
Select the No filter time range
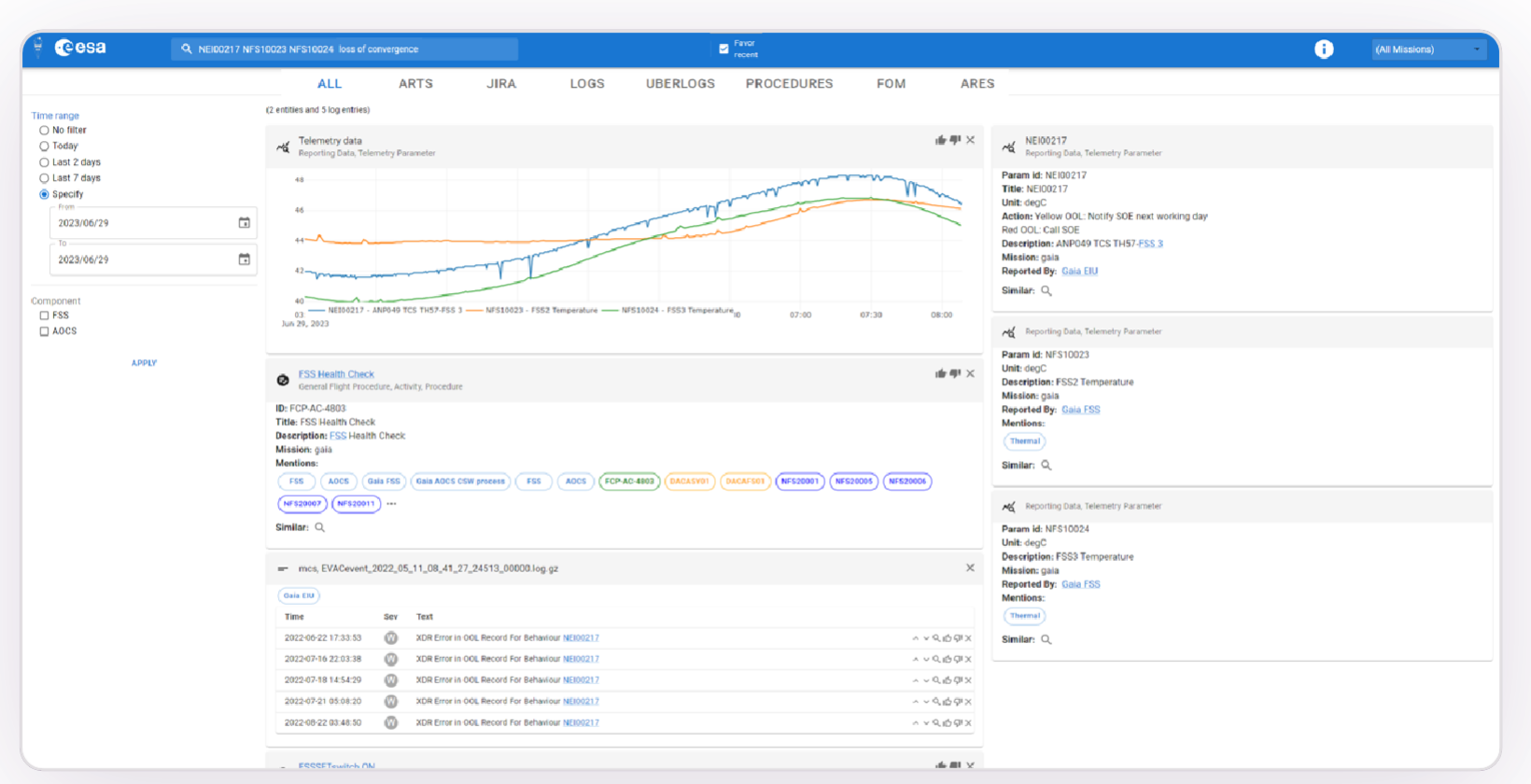coord(44,131)
